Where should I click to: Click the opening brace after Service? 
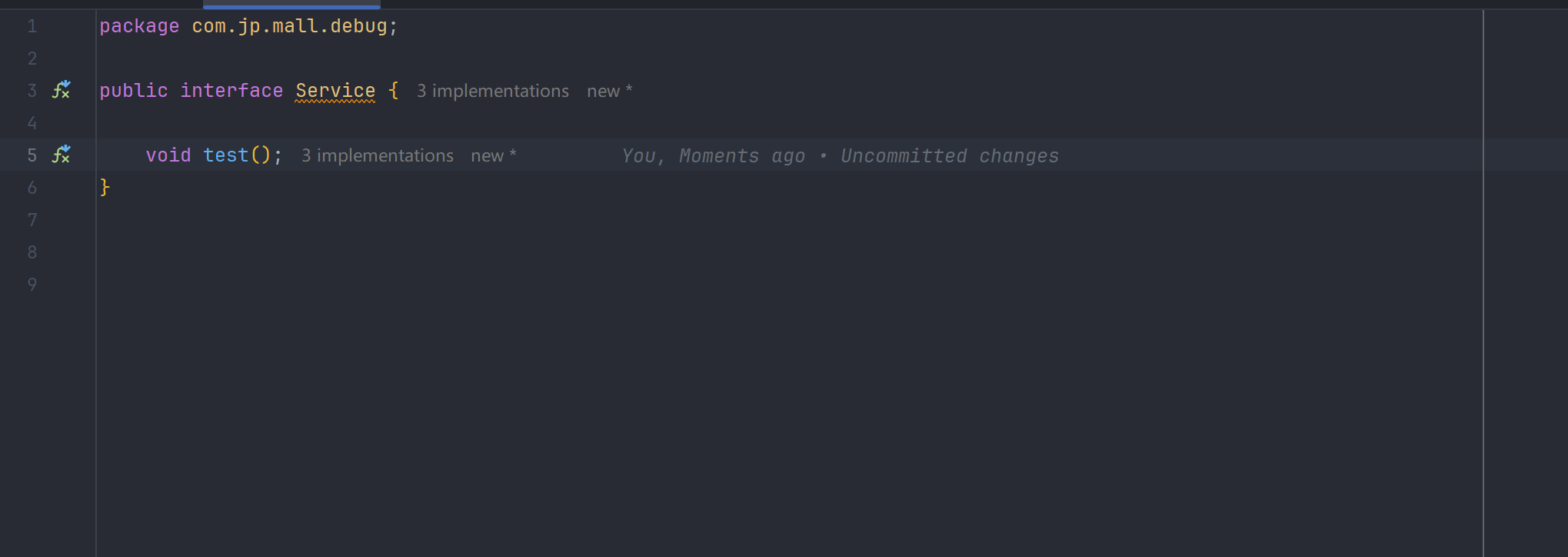(x=393, y=91)
